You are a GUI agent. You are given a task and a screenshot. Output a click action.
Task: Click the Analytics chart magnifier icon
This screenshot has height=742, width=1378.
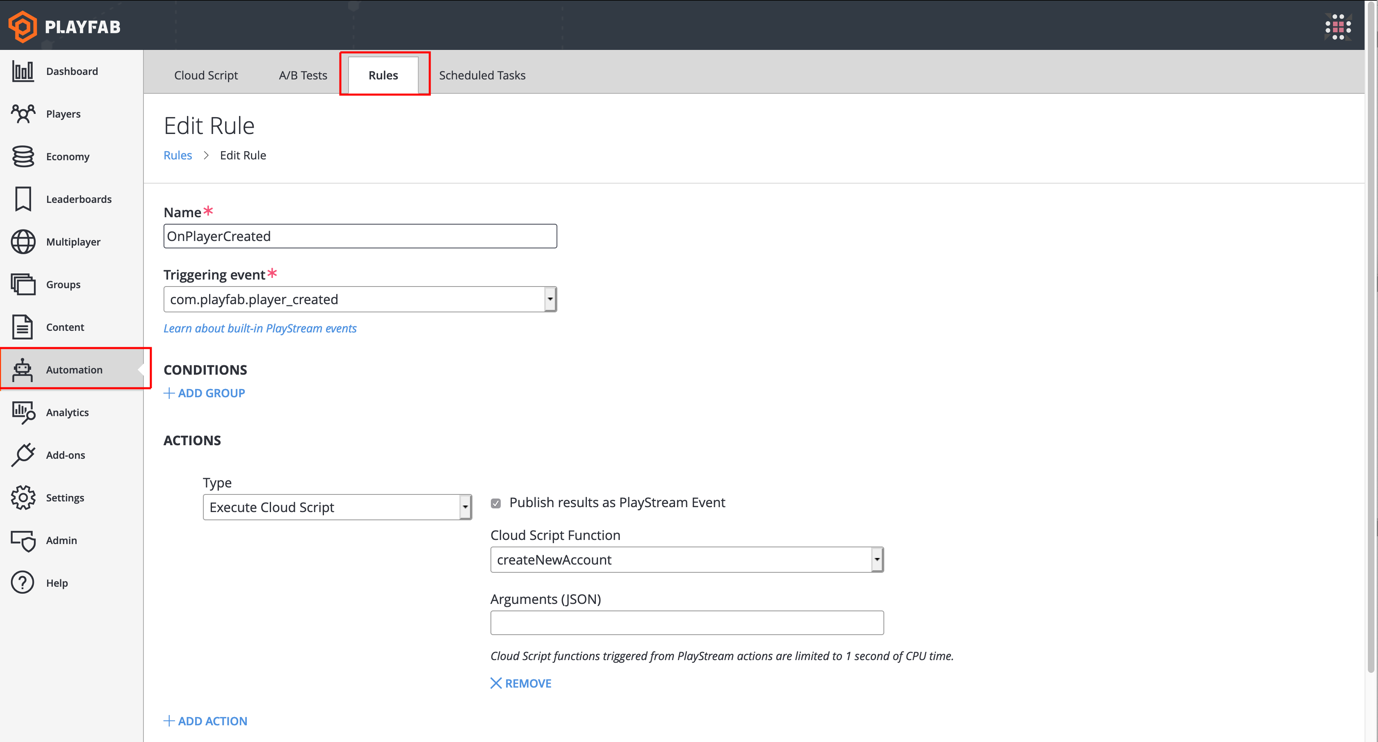[23, 412]
